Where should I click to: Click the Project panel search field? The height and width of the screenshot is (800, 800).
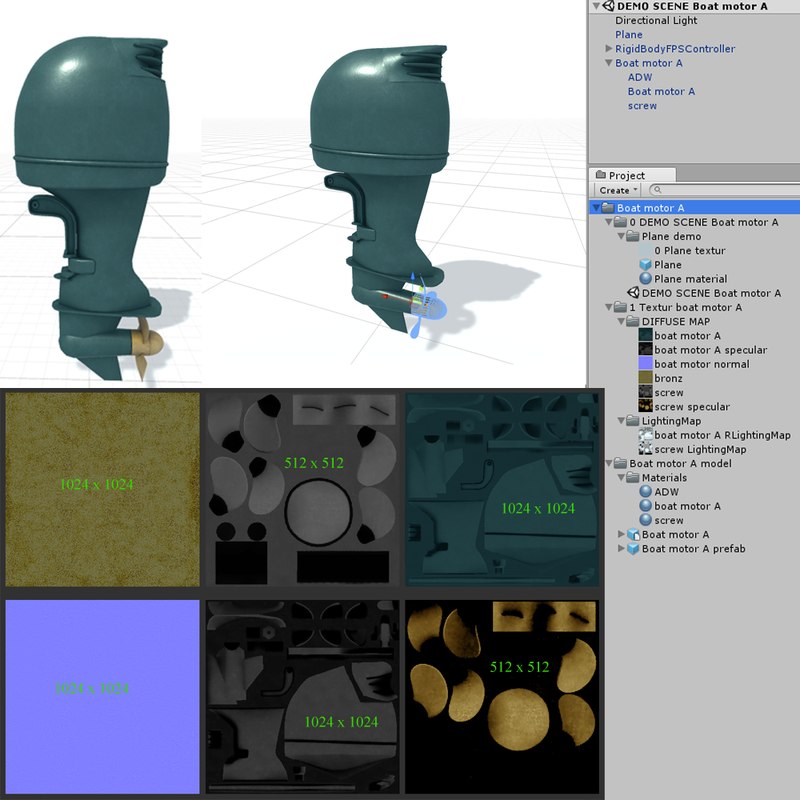[720, 190]
